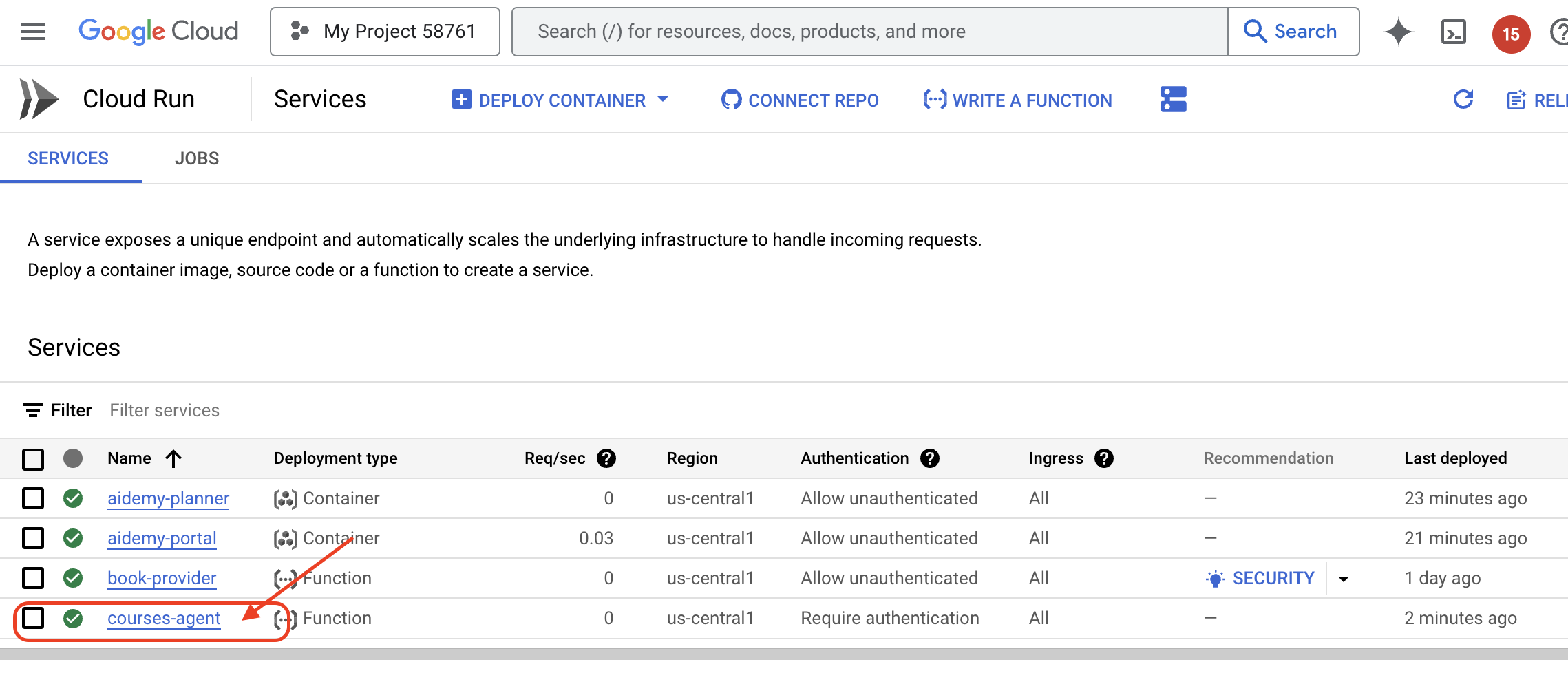The image size is (1568, 684).
Task: Click the server list icon after Write a Function
Action: [1173, 100]
